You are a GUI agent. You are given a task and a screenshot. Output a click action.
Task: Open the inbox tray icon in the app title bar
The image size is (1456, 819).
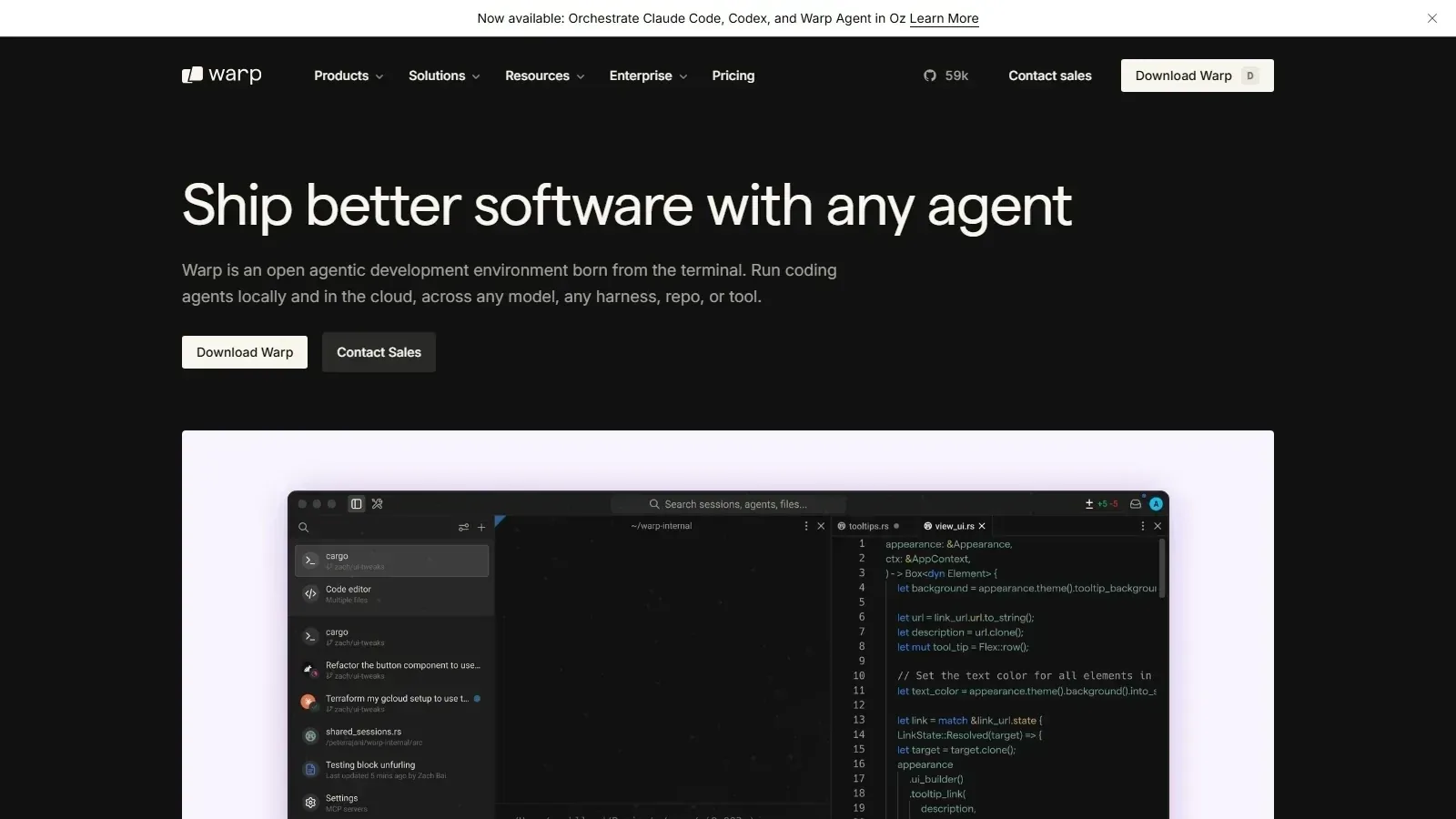click(x=1136, y=503)
